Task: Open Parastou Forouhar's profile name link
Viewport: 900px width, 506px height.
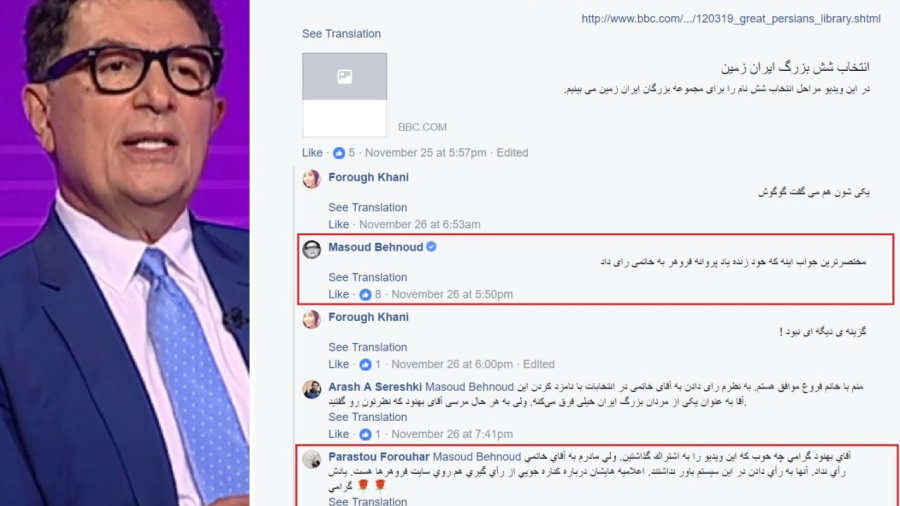Action: (x=379, y=457)
